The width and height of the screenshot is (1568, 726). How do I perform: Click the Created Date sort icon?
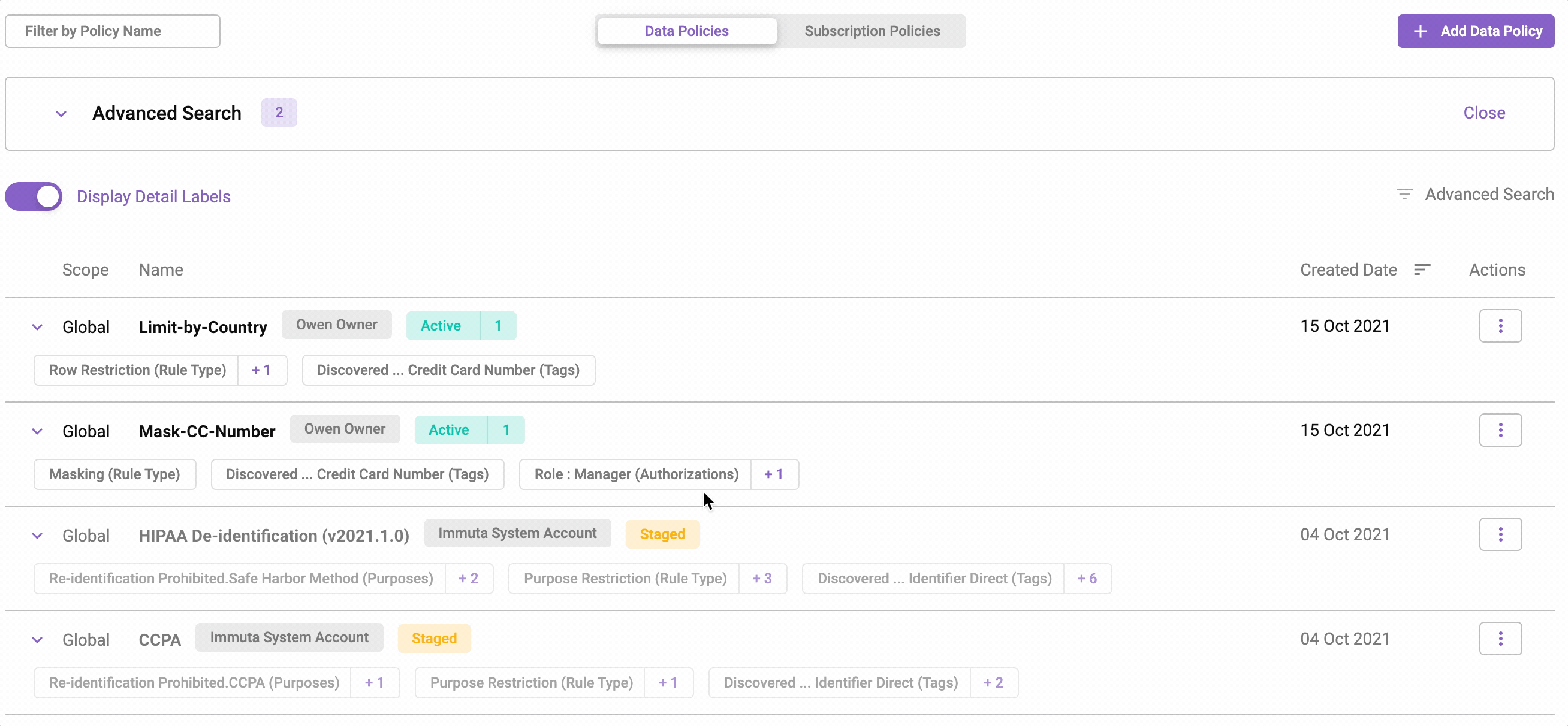1421,270
